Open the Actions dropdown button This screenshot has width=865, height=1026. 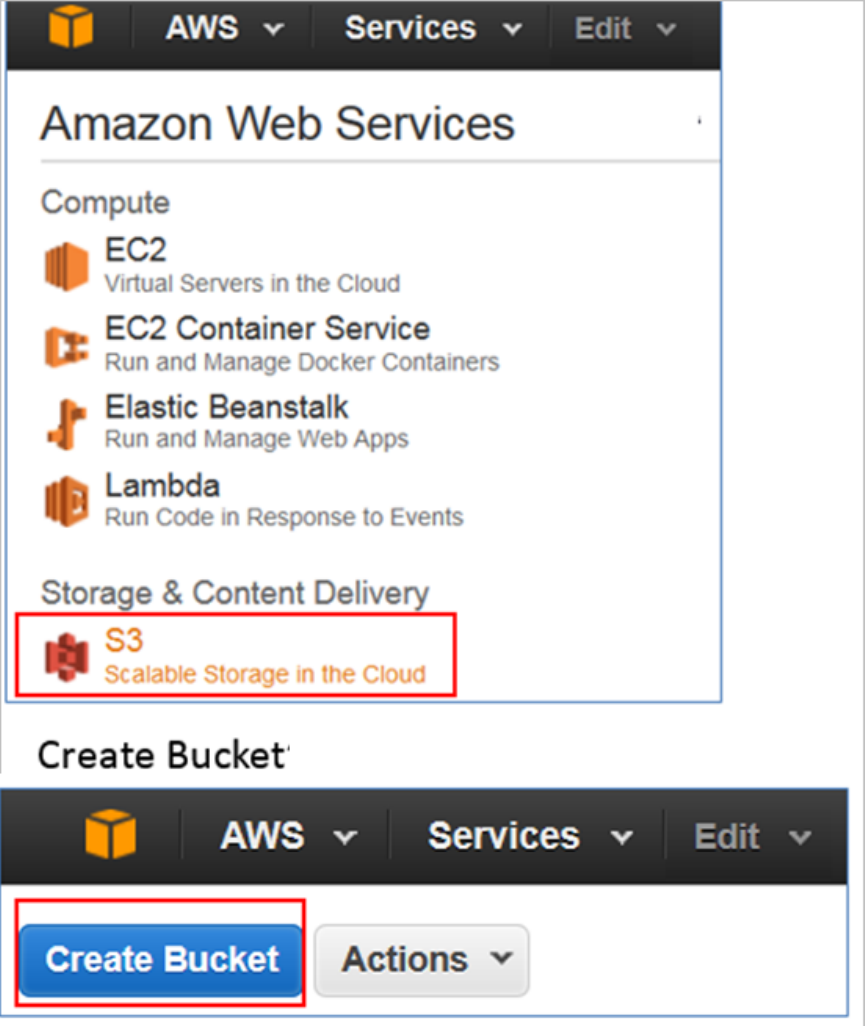pyautogui.click(x=421, y=960)
